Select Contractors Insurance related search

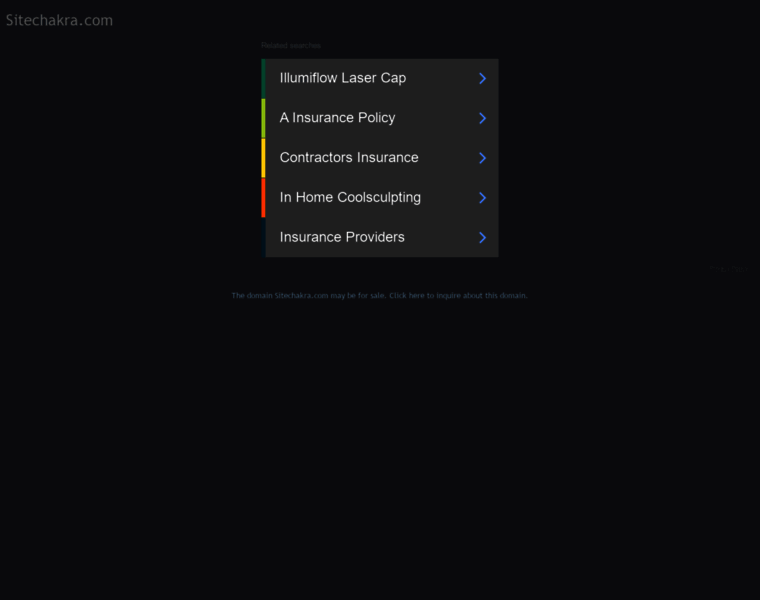click(349, 158)
